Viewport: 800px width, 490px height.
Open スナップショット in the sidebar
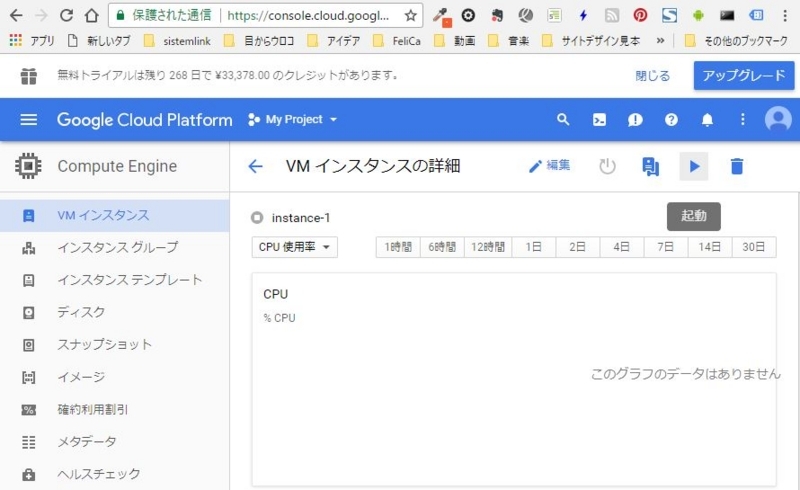point(114,345)
